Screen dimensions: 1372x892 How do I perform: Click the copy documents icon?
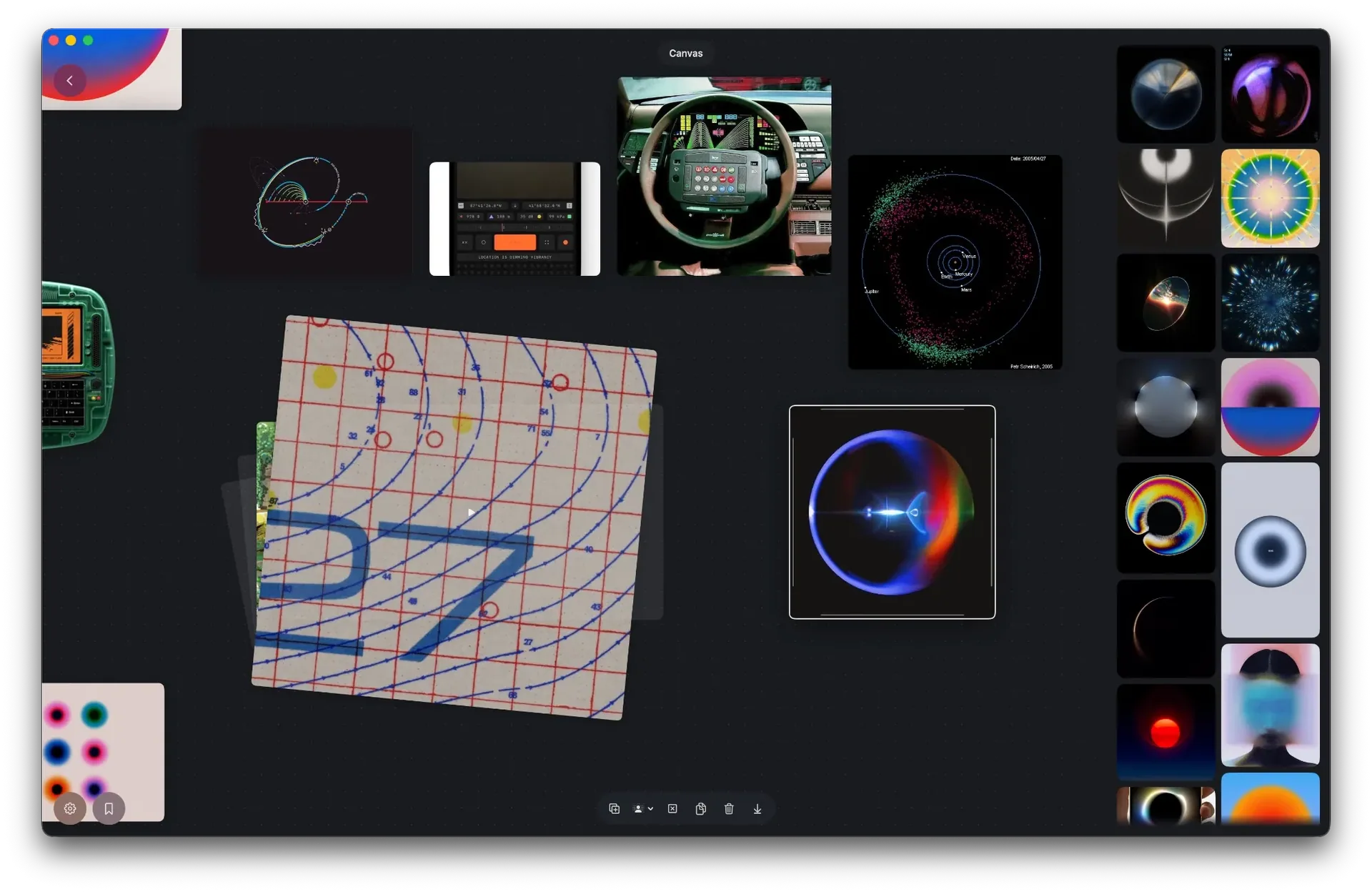(x=700, y=808)
